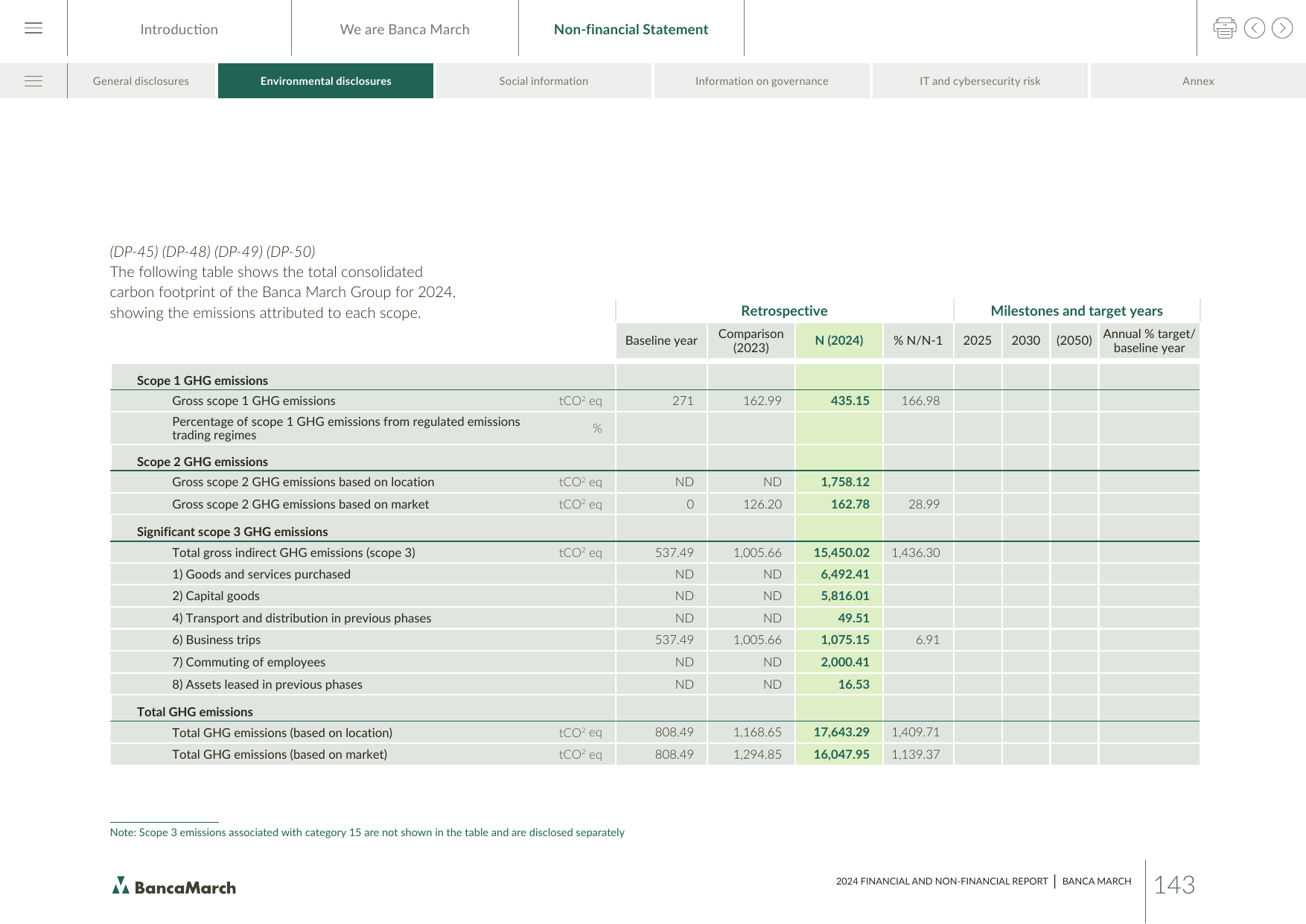This screenshot has width=1306, height=924.
Task: Click the Business trips row label
Action: 217,640
